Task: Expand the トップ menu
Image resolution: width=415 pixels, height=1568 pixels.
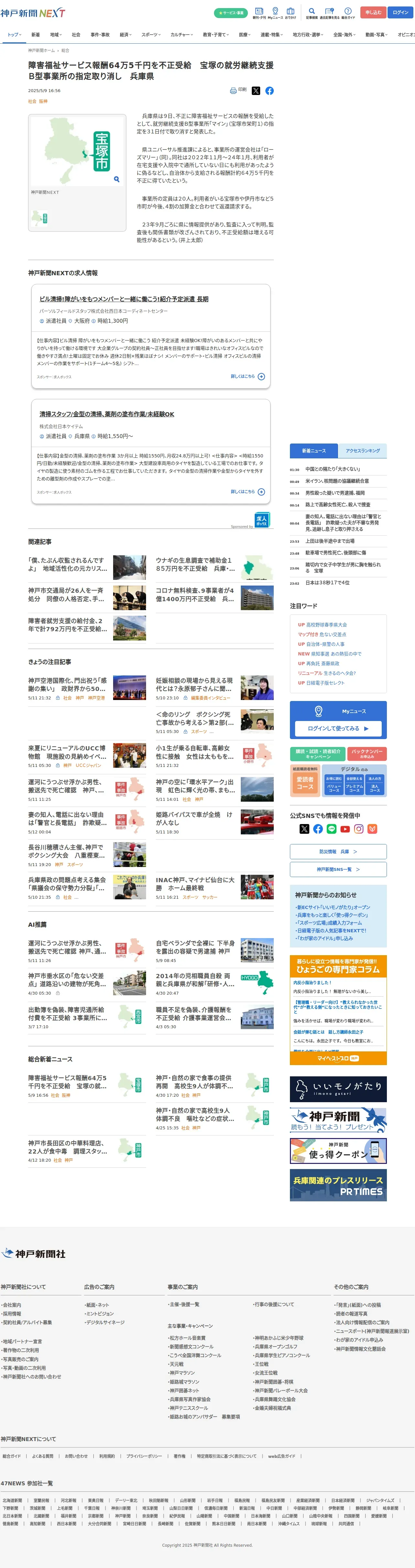Action: [15, 35]
